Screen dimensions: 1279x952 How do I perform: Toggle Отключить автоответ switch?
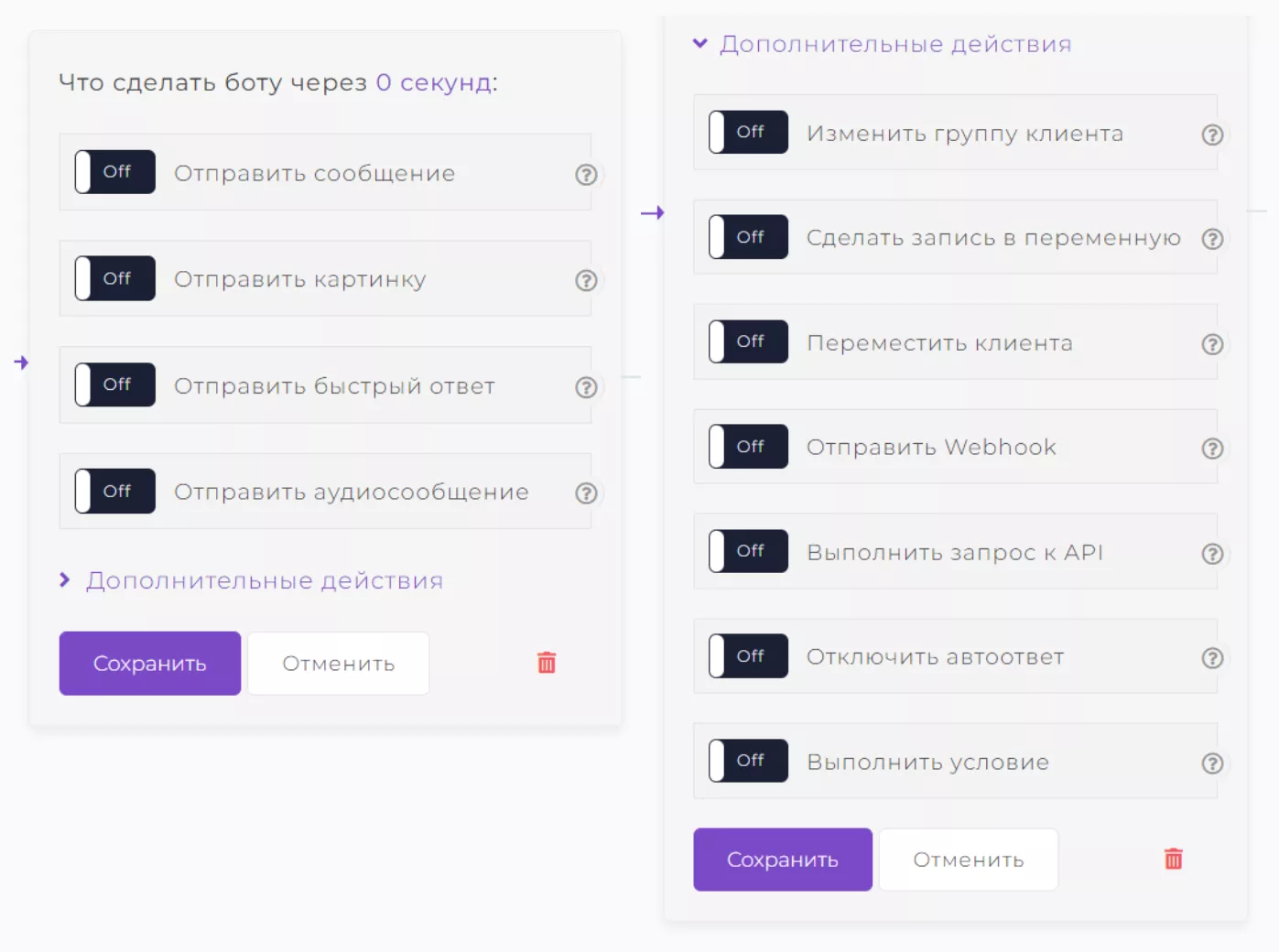(x=748, y=656)
